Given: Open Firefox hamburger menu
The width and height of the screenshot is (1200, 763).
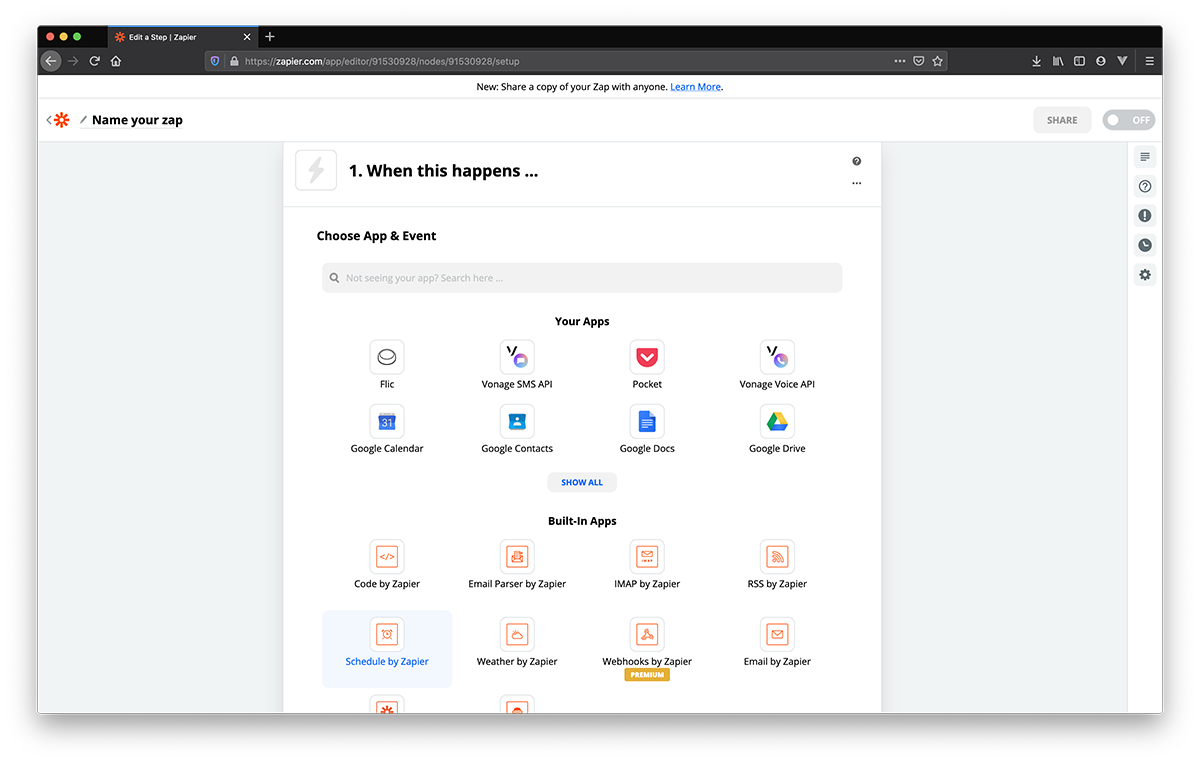Looking at the screenshot, I should (1150, 61).
